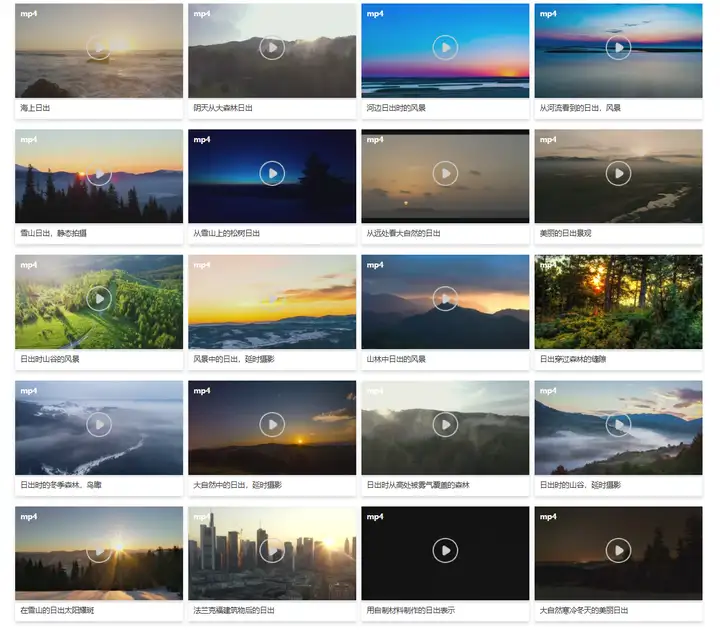Screen dimensions: 720x630
Task: Play the 美丽的日出景观 video
Action: point(618,173)
